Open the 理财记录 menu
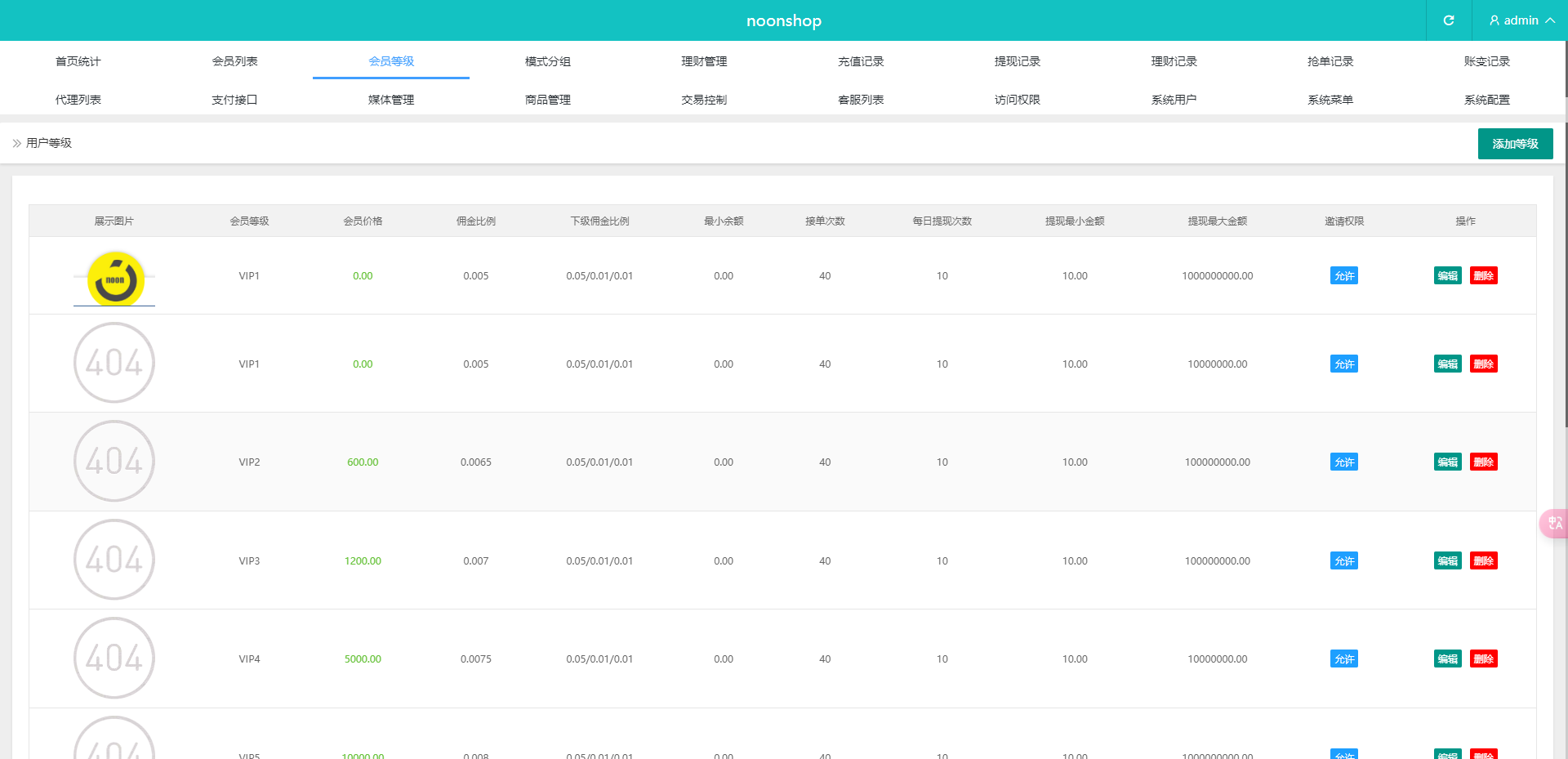This screenshot has height=759, width=1568. tap(1174, 61)
